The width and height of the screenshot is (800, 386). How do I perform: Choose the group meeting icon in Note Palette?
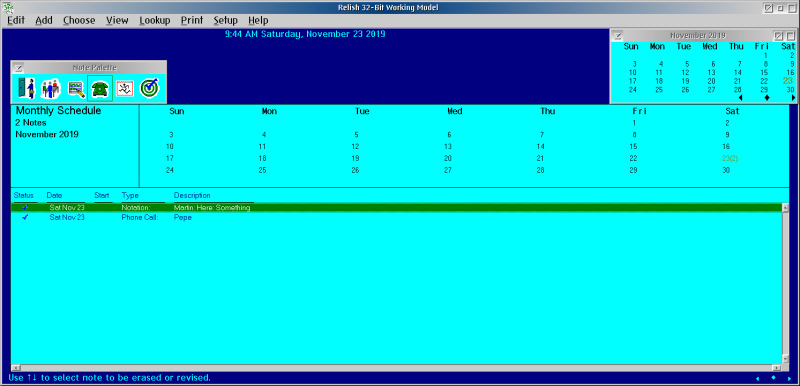pyautogui.click(x=51, y=88)
